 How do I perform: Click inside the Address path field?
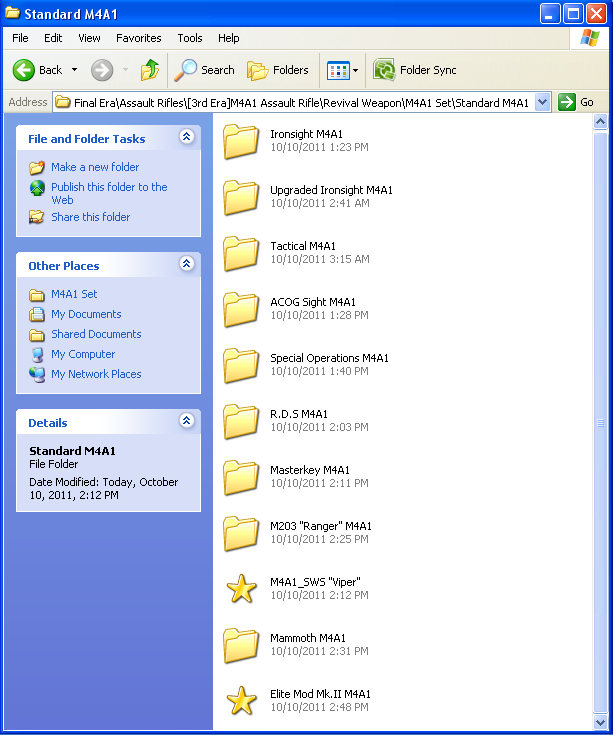tap(294, 102)
